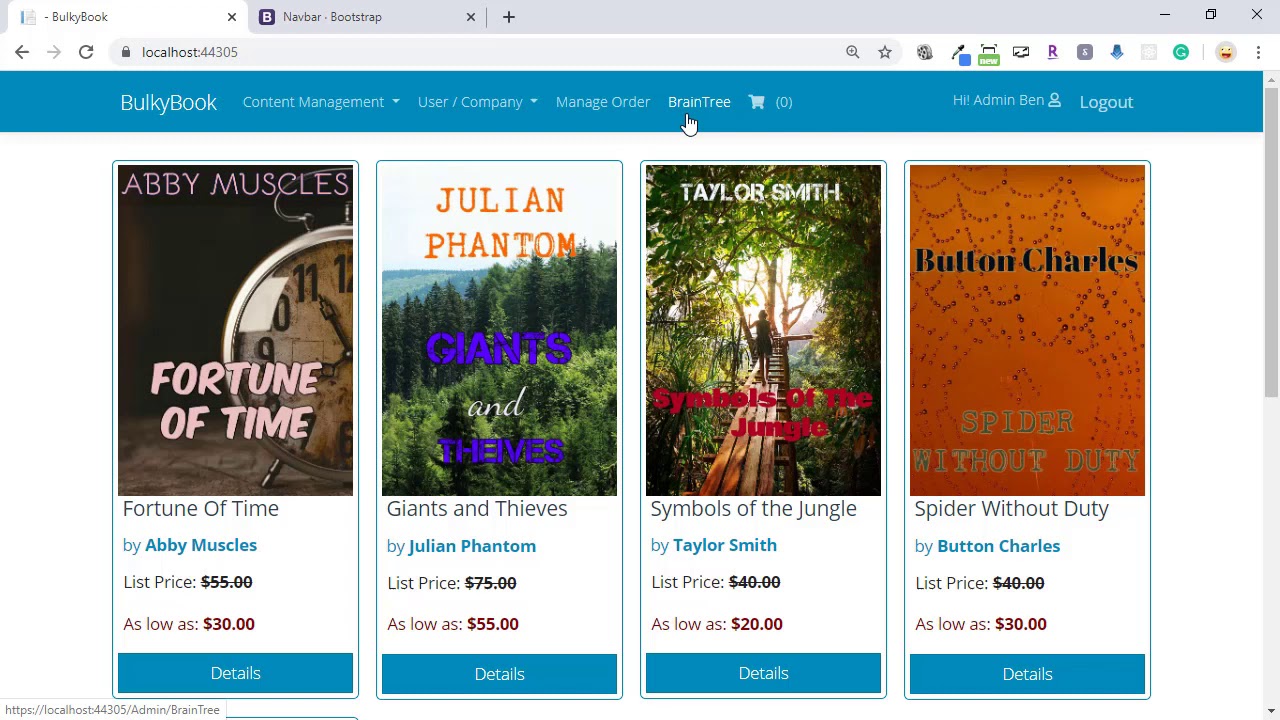
Task: Open the Chrome profile avatar
Action: point(1225,52)
